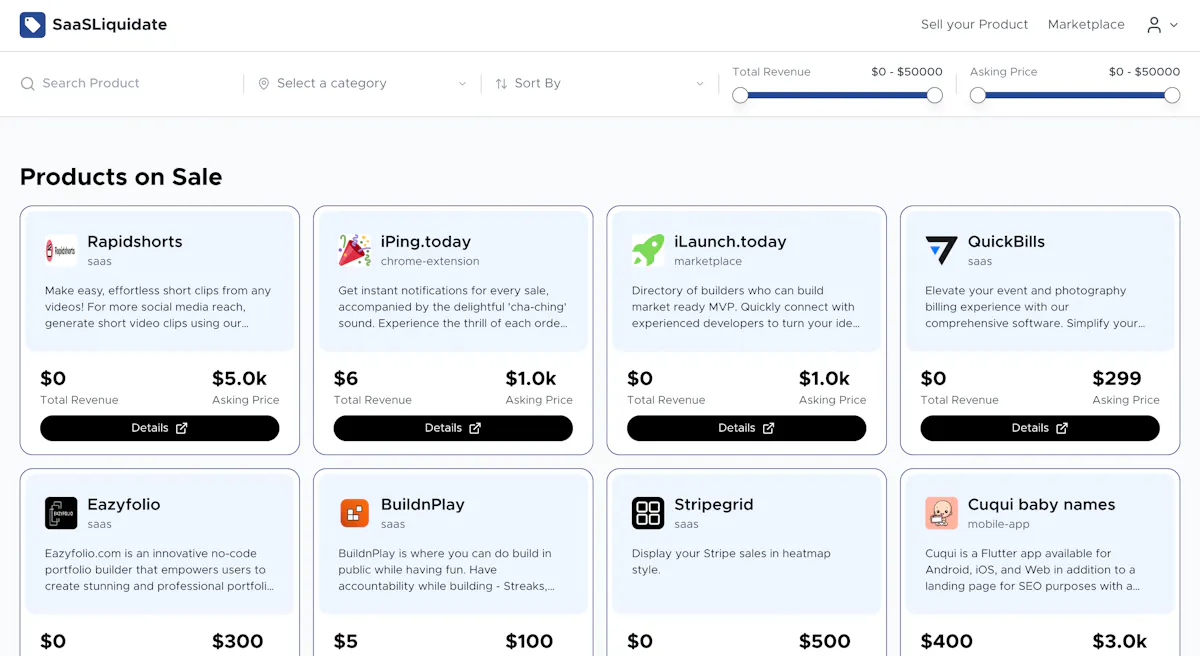
Task: Open the user account profile icon
Action: click(x=1154, y=25)
